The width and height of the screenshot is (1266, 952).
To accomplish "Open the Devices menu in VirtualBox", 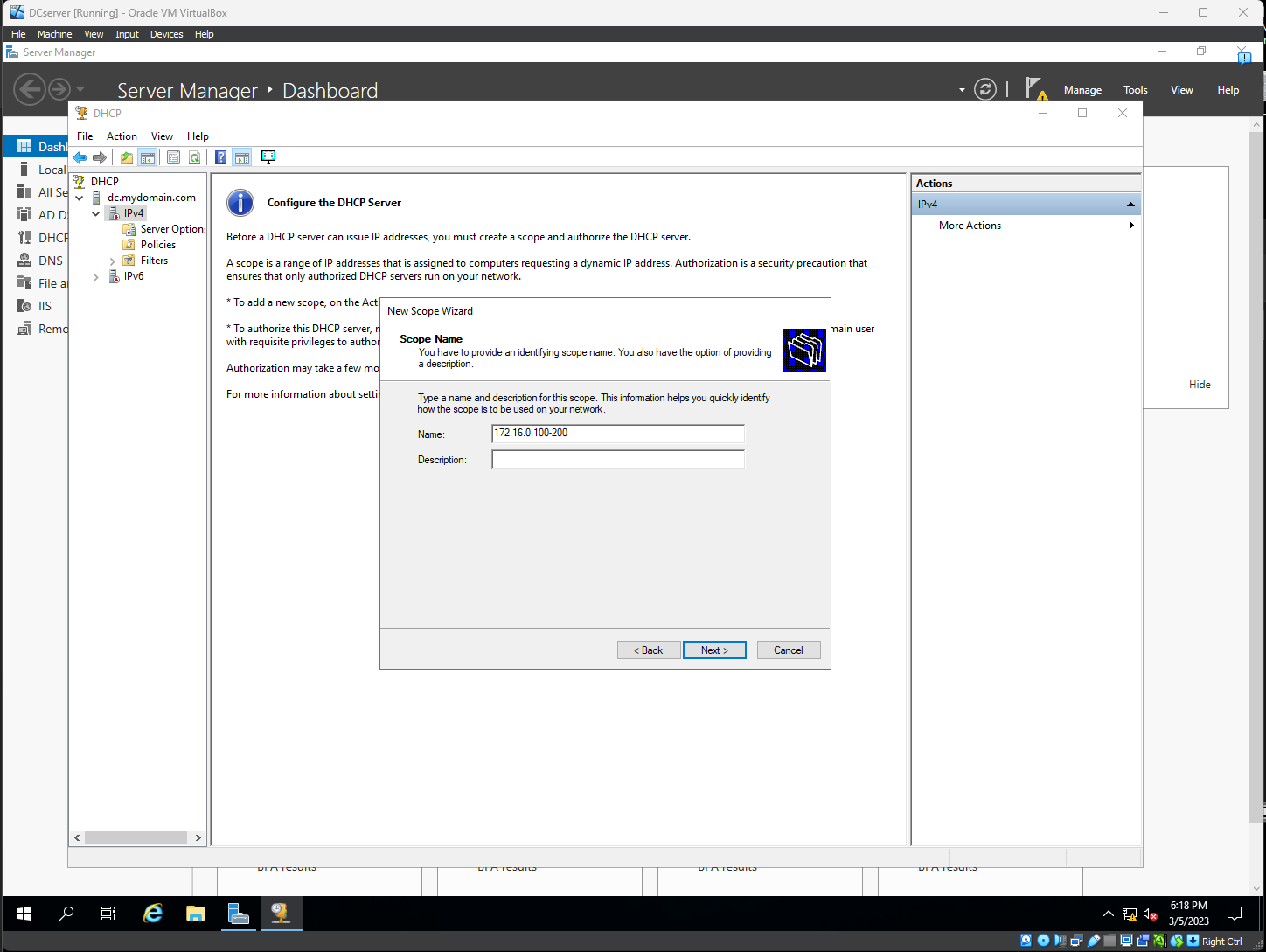I will click(166, 34).
